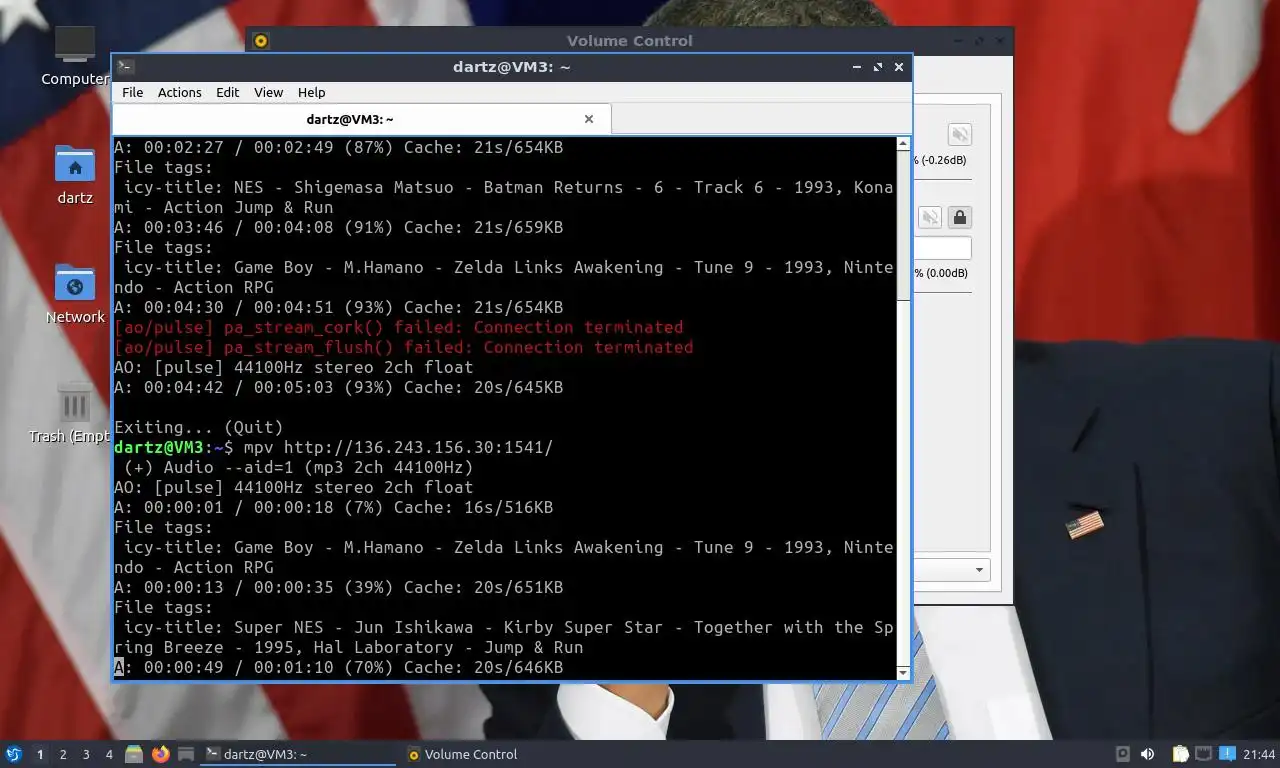Open the speaker volume tray icon
The image size is (1280, 768).
pyautogui.click(x=1147, y=754)
